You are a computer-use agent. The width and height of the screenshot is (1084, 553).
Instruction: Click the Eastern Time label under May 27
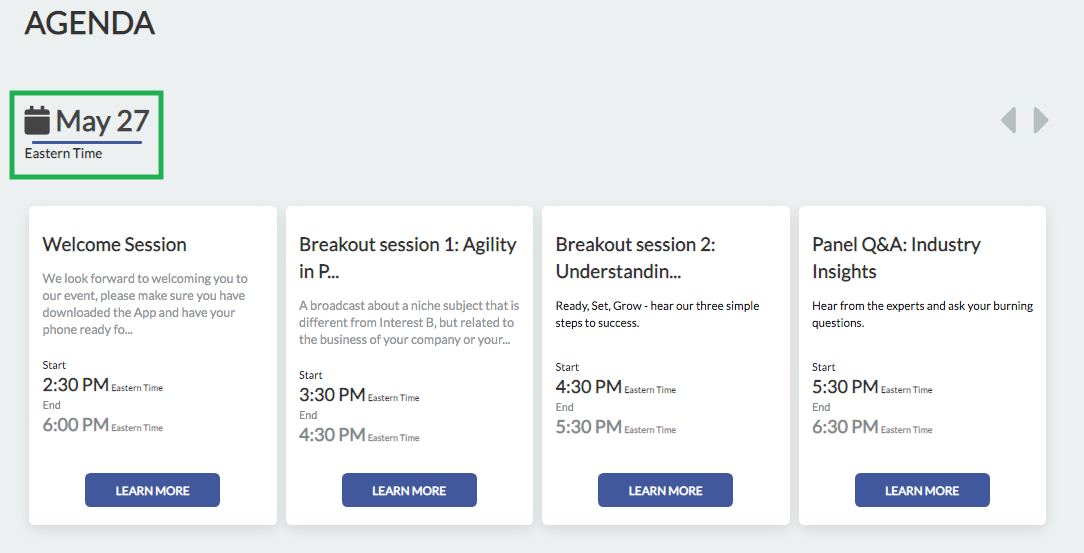pos(64,153)
